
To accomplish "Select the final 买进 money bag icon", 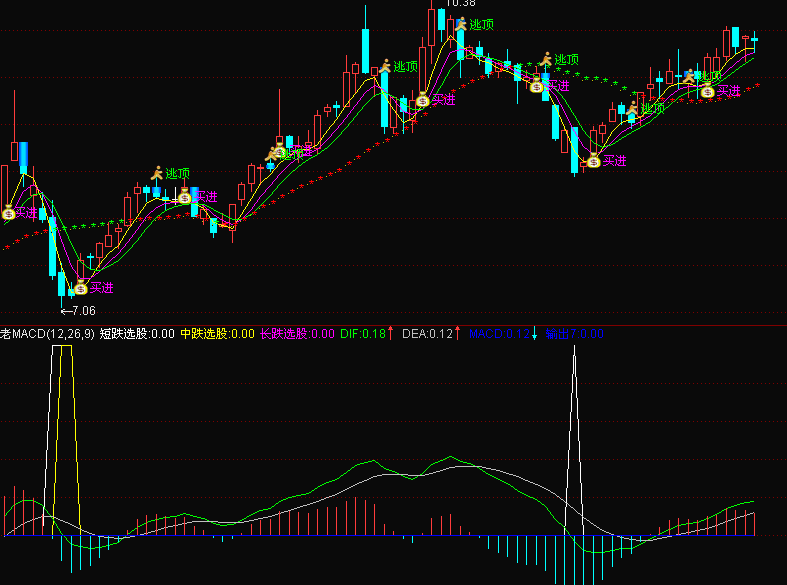I will point(707,91).
